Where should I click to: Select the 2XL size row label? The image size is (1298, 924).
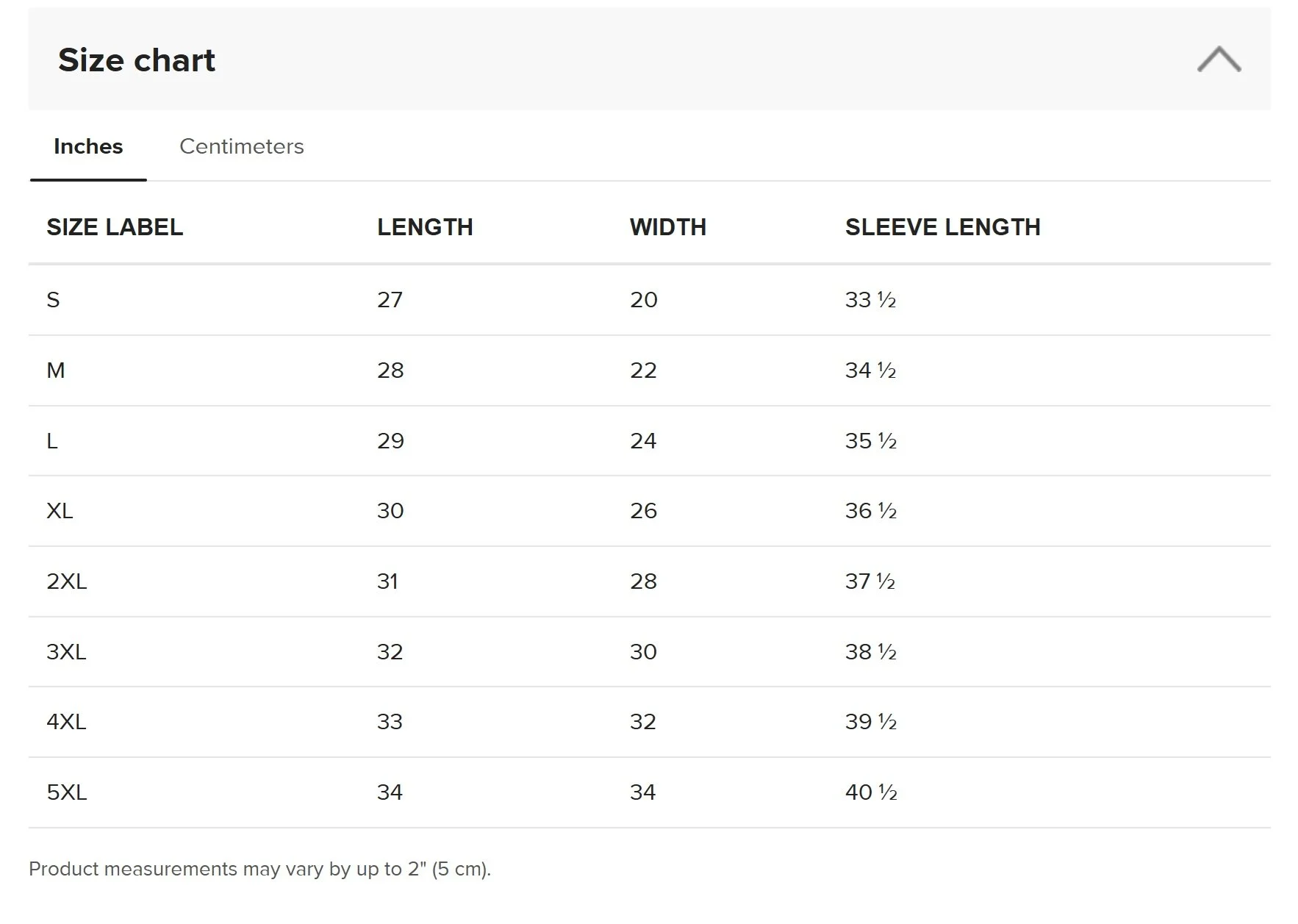[67, 581]
